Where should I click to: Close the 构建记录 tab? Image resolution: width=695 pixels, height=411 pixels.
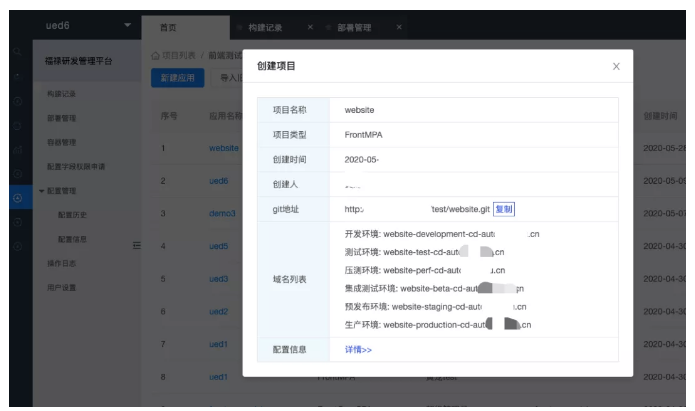click(x=310, y=27)
